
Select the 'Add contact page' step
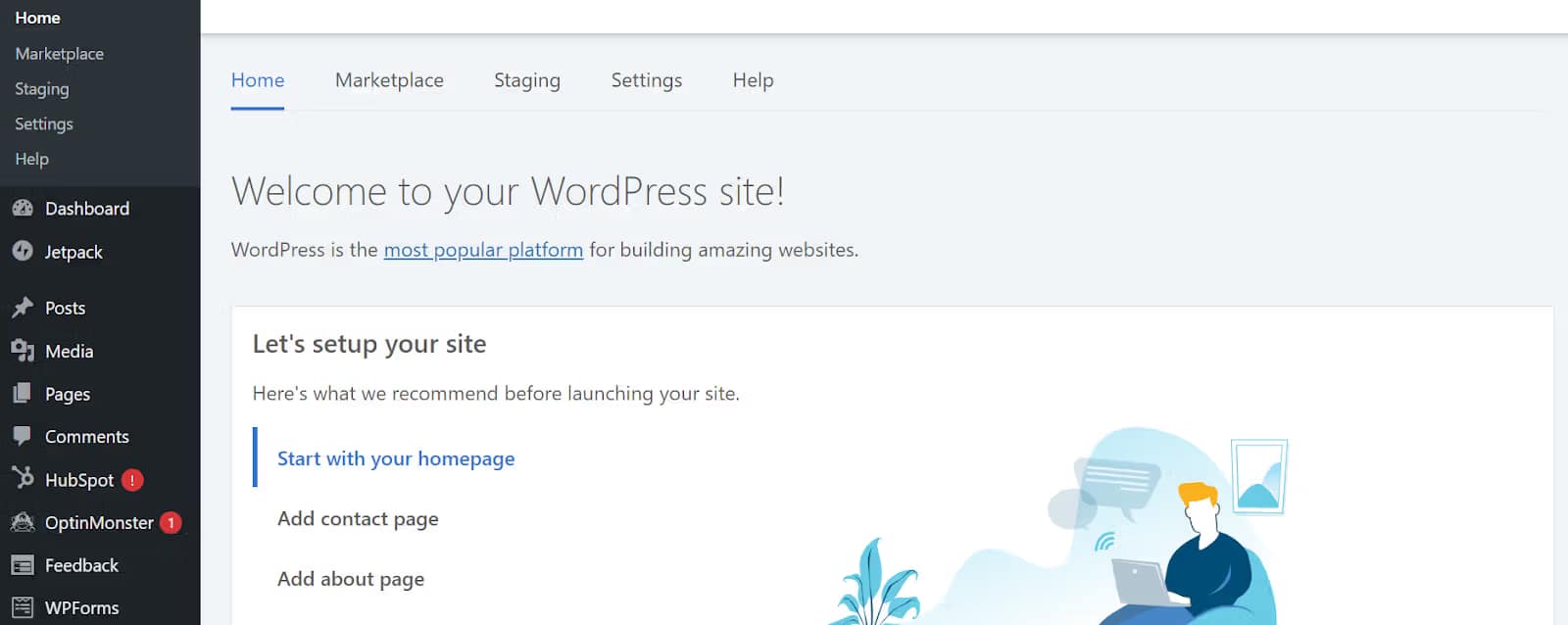tap(358, 519)
